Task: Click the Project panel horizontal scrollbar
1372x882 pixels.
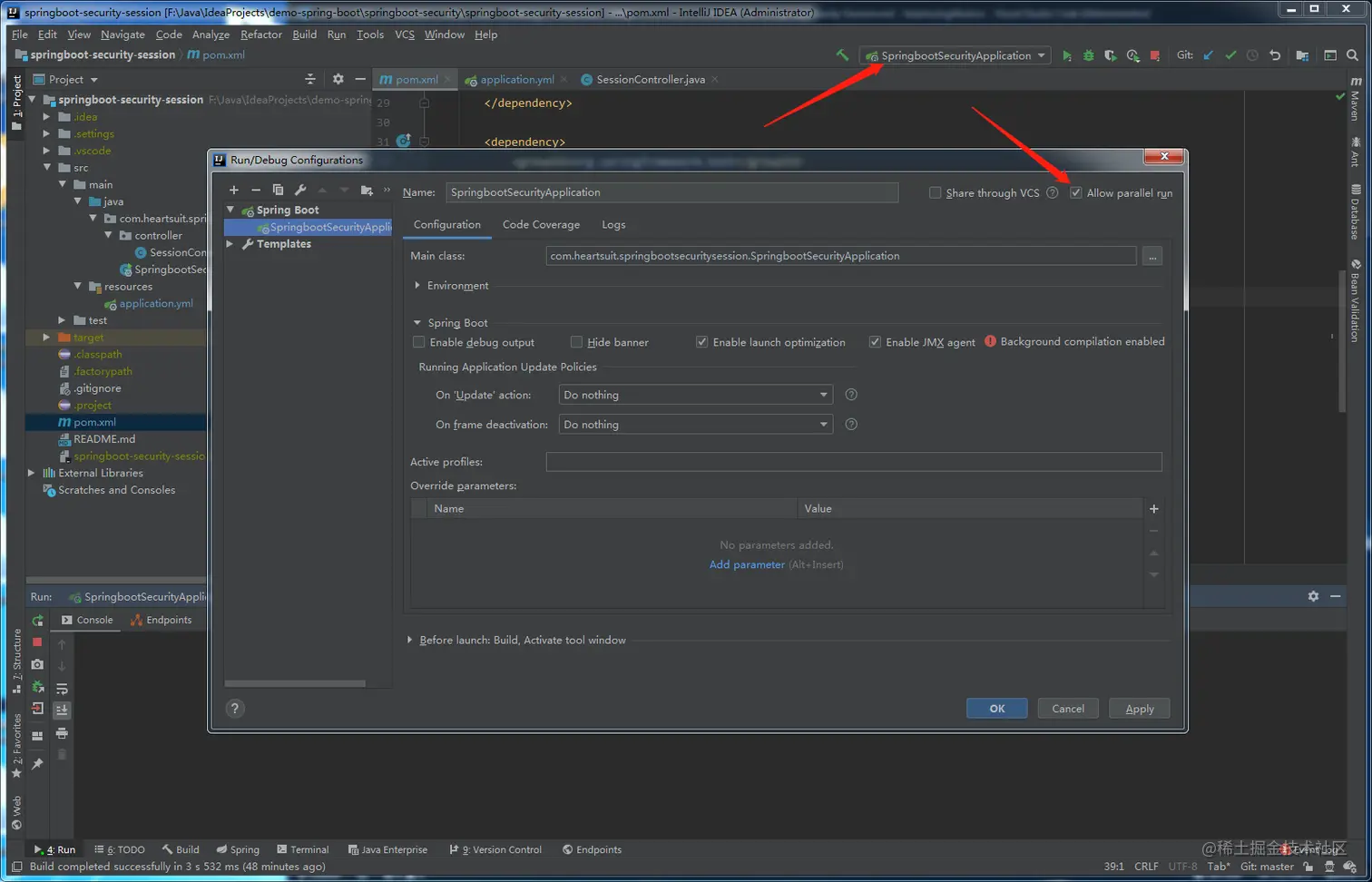Action: click(116, 580)
